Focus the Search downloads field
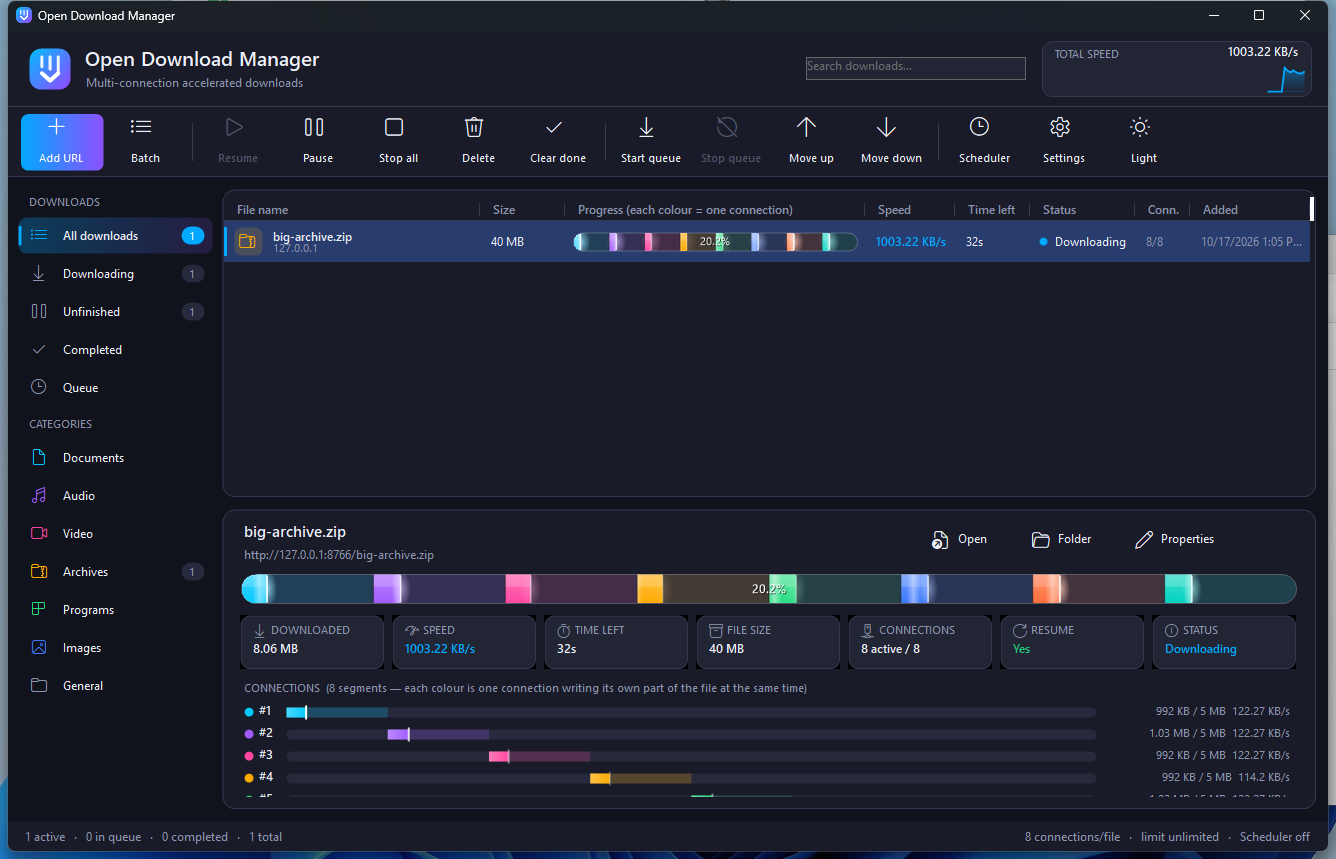This screenshot has height=859, width=1336. pos(916,67)
